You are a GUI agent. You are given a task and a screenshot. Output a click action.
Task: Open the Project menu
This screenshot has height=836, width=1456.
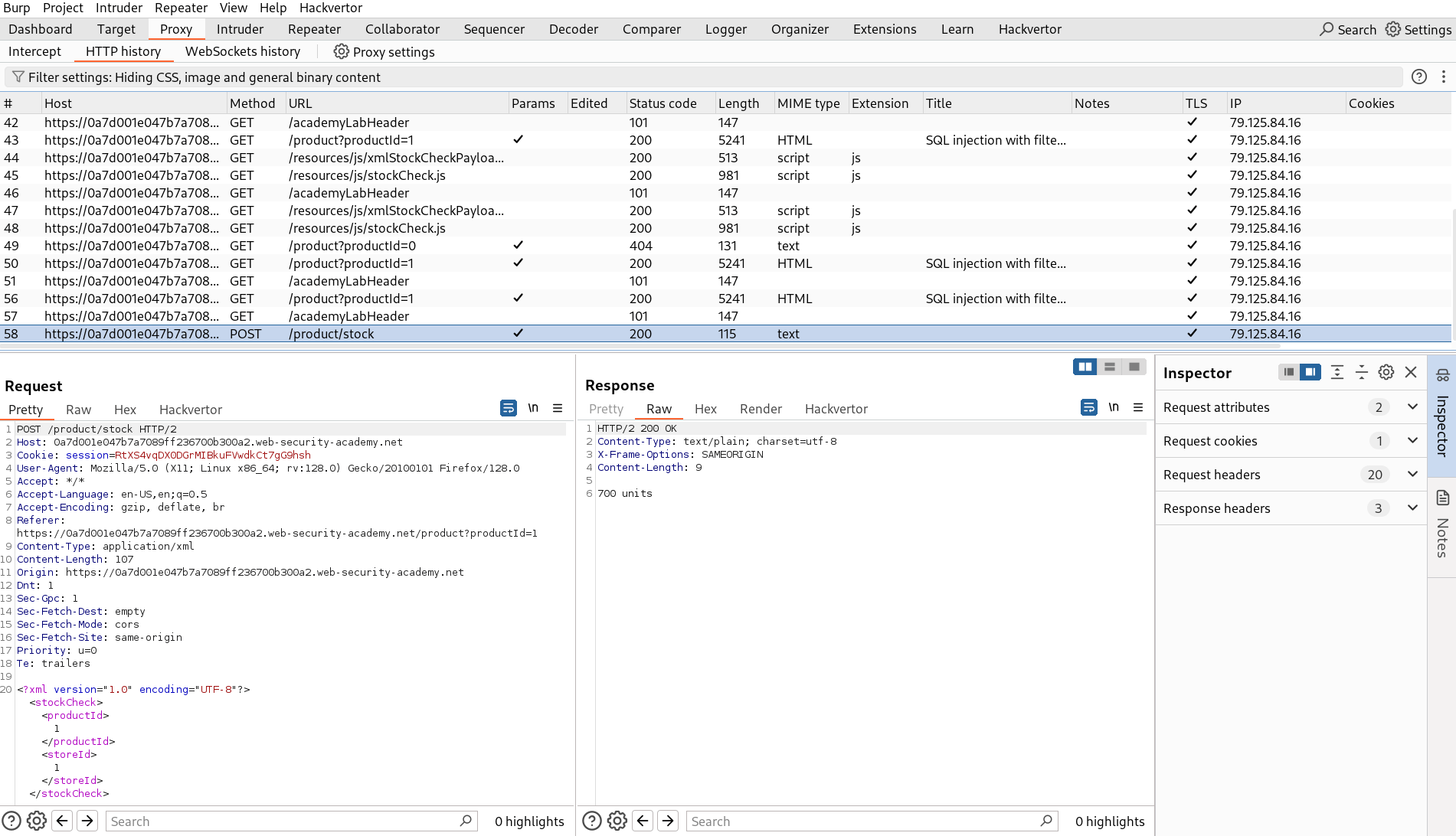click(63, 8)
